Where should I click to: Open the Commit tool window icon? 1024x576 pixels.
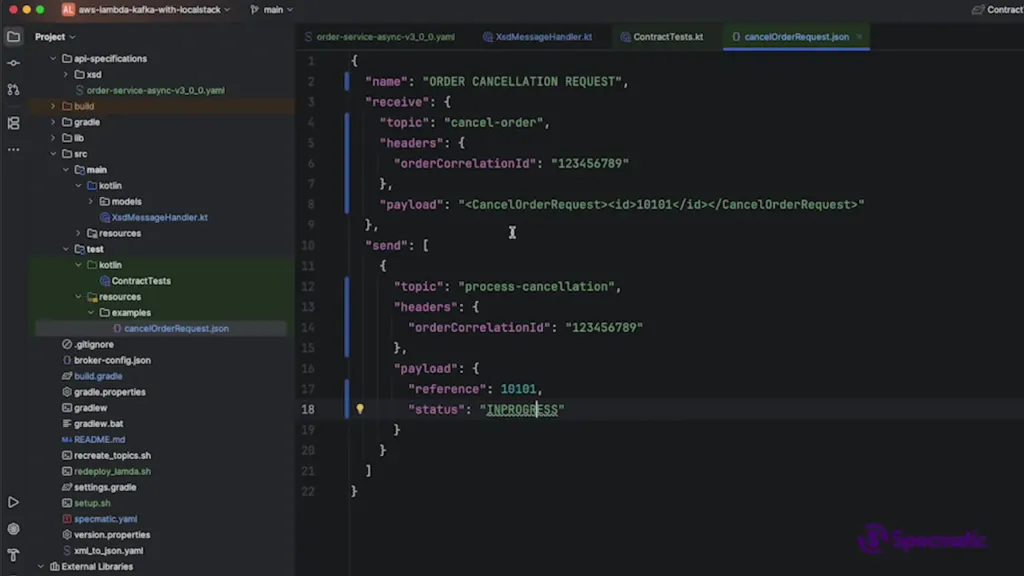coord(13,63)
